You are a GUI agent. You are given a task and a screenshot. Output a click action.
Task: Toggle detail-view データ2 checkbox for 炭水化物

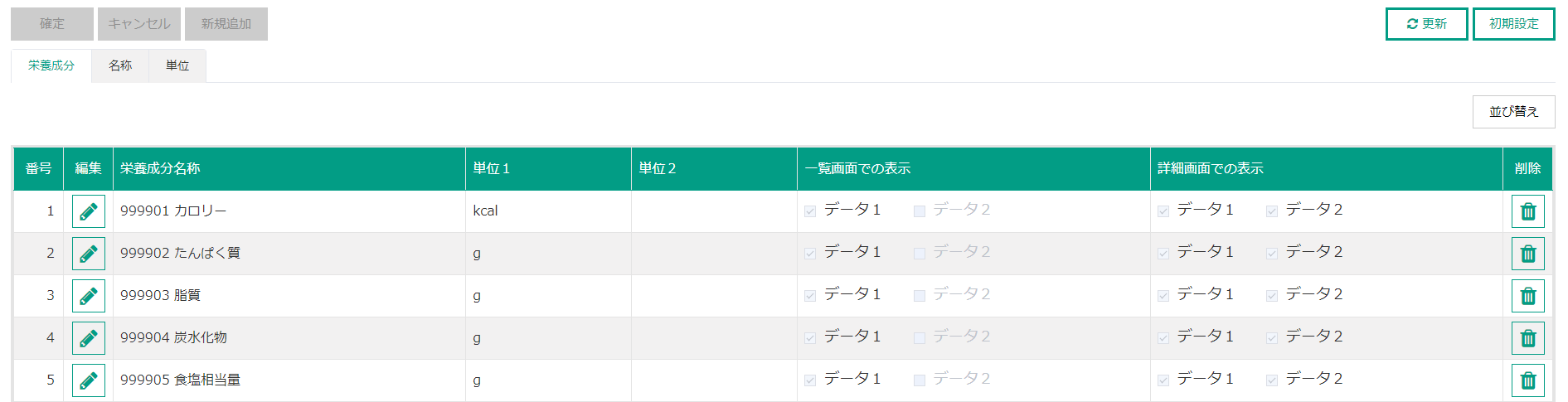pos(1272,338)
